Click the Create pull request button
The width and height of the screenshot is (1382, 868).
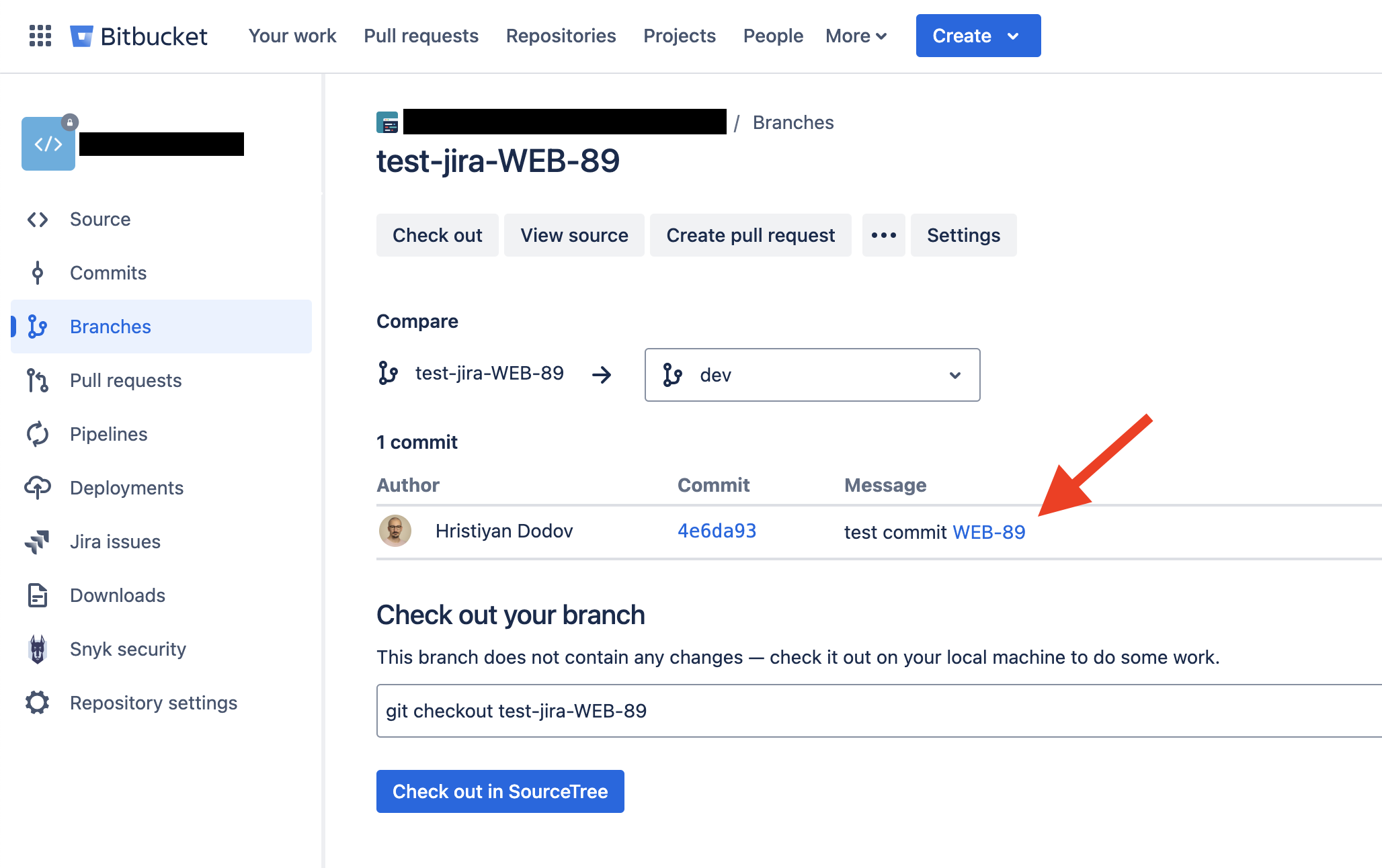click(x=751, y=235)
